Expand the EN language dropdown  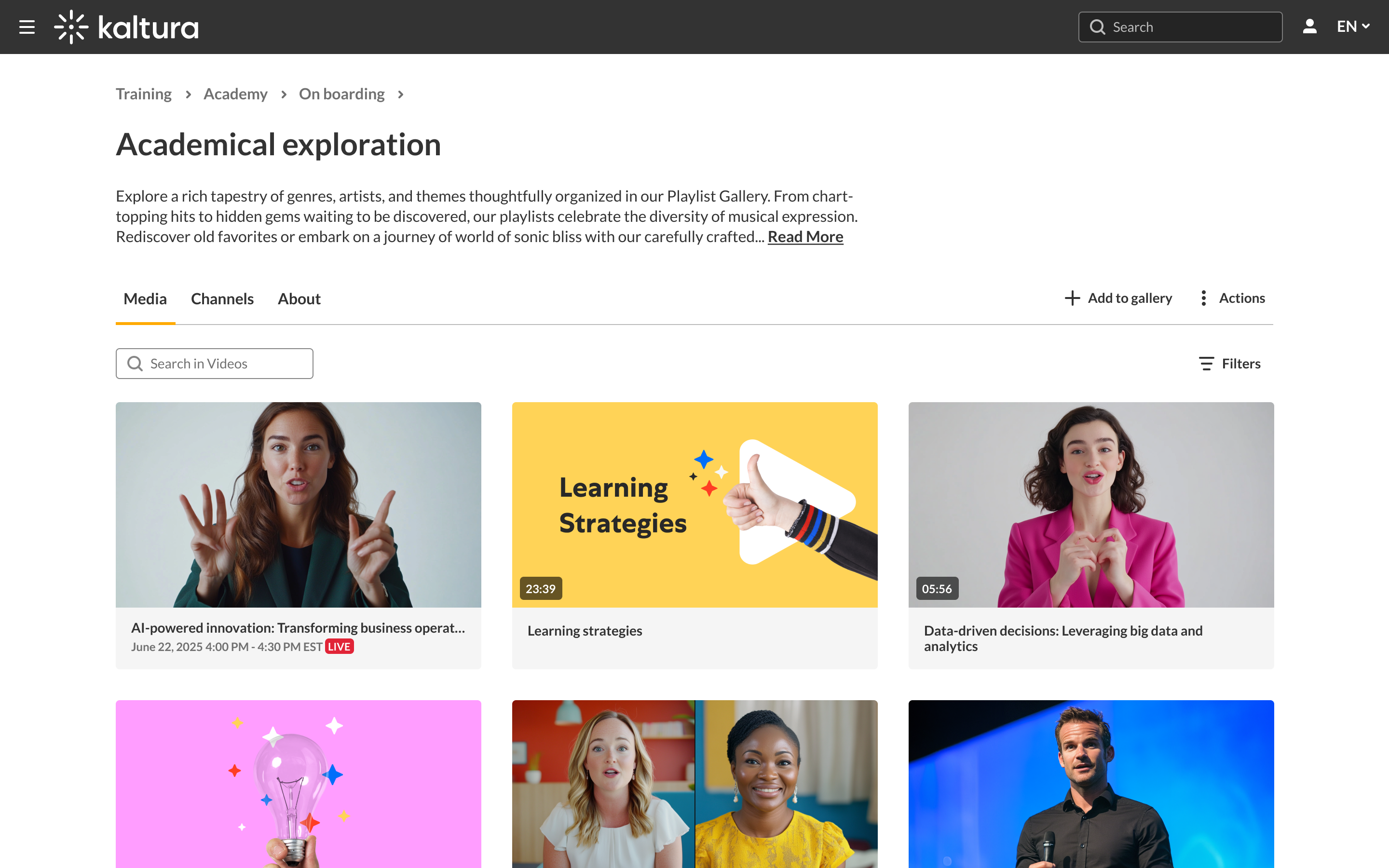pyautogui.click(x=1353, y=27)
